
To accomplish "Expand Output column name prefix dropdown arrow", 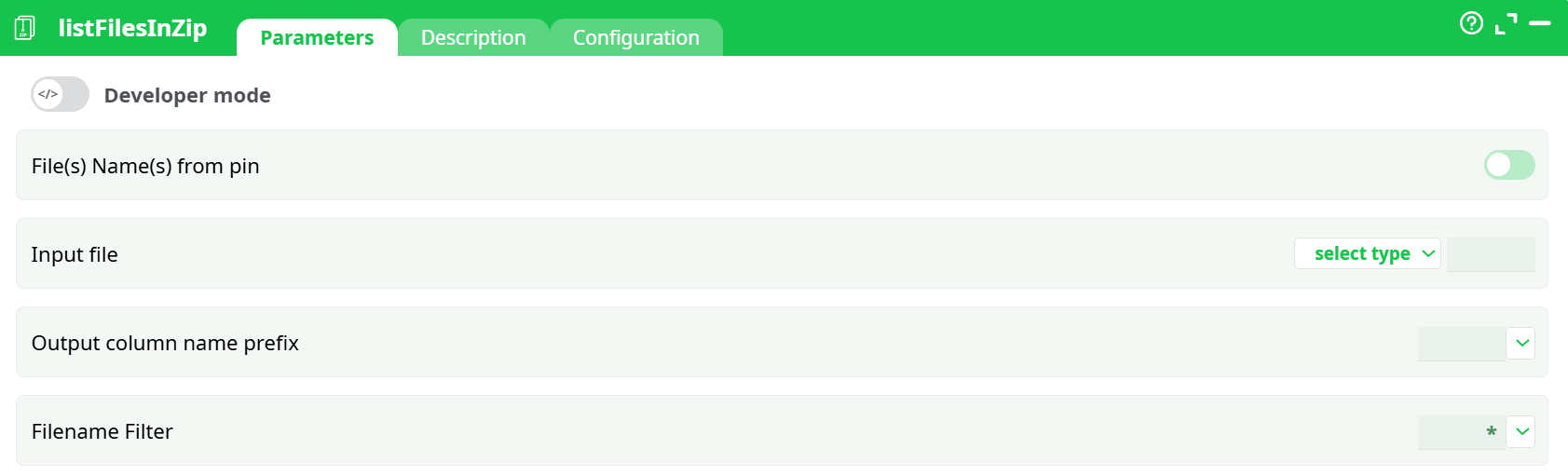I will 1521,343.
